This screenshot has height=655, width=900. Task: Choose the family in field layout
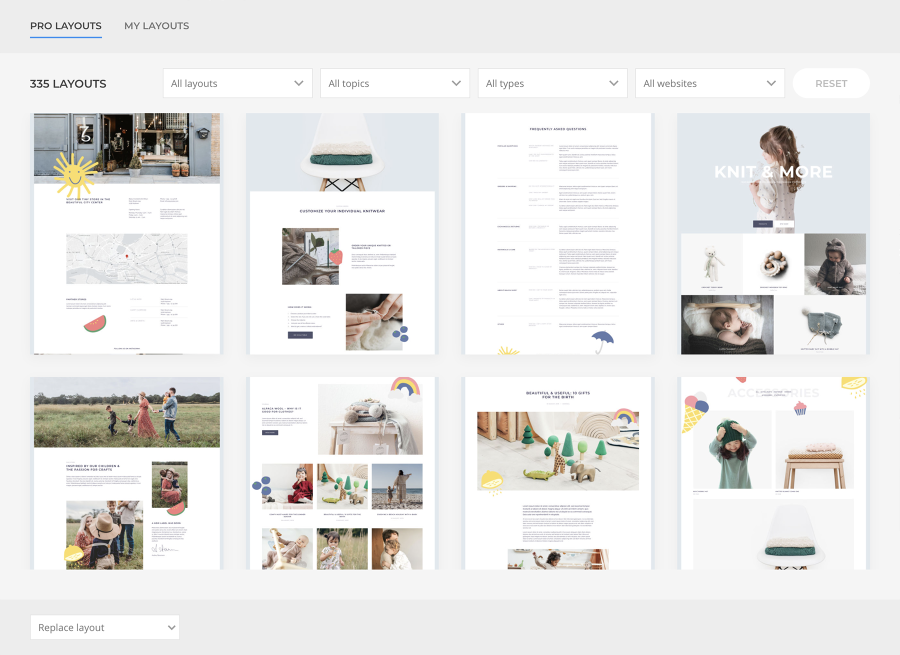pyautogui.click(x=127, y=474)
